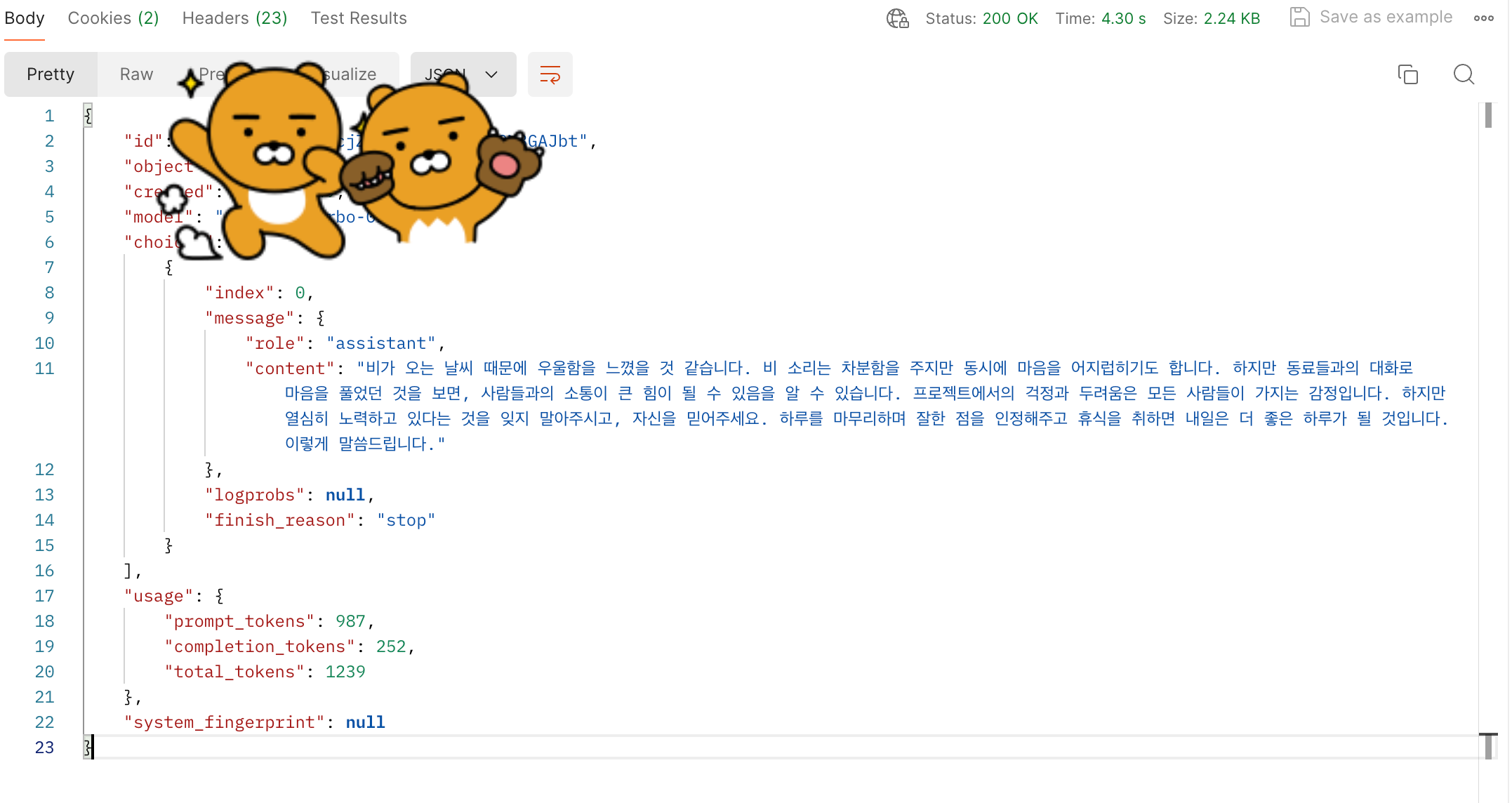The image size is (1512, 803).
Task: Click line number 17 in gutter
Action: tap(44, 596)
